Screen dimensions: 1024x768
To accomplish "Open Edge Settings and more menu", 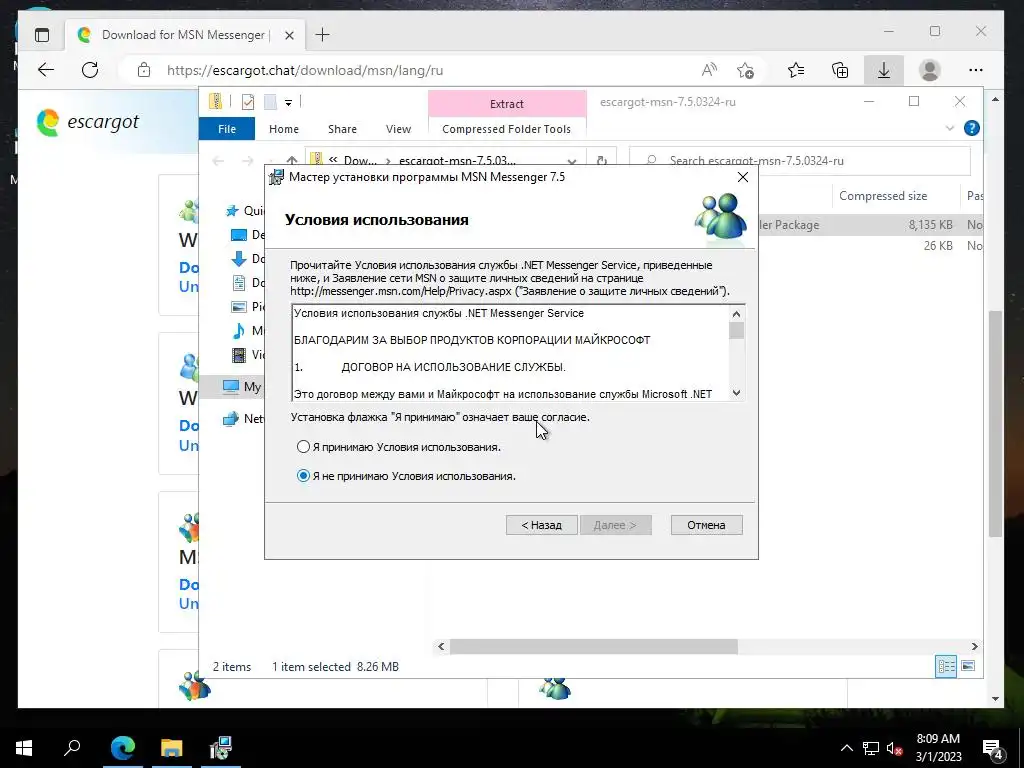I will (976, 70).
